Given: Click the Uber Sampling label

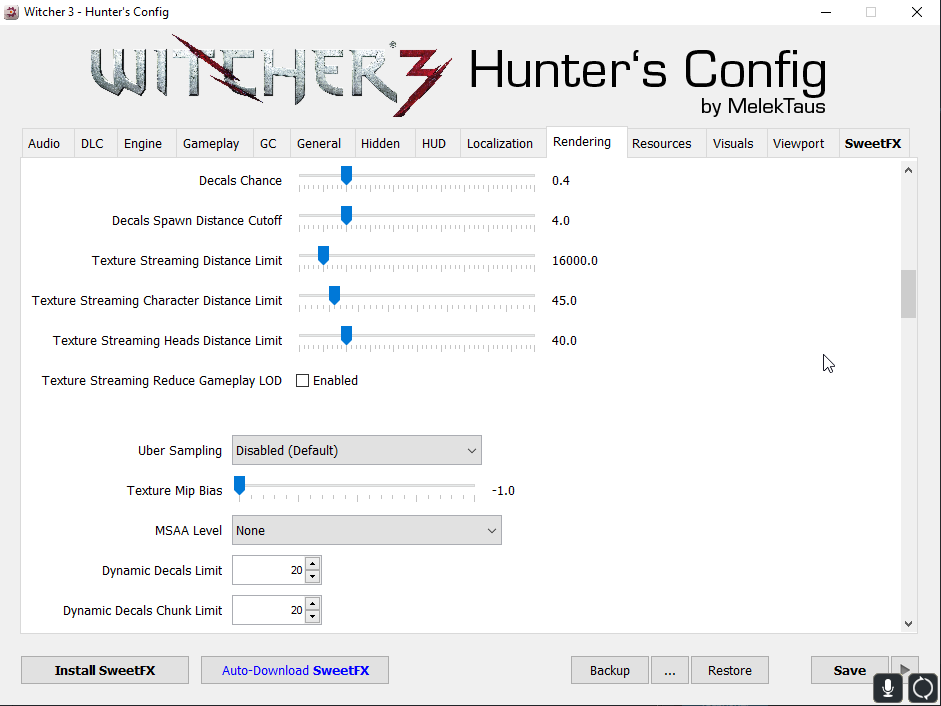Looking at the screenshot, I should pyautogui.click(x=180, y=451).
